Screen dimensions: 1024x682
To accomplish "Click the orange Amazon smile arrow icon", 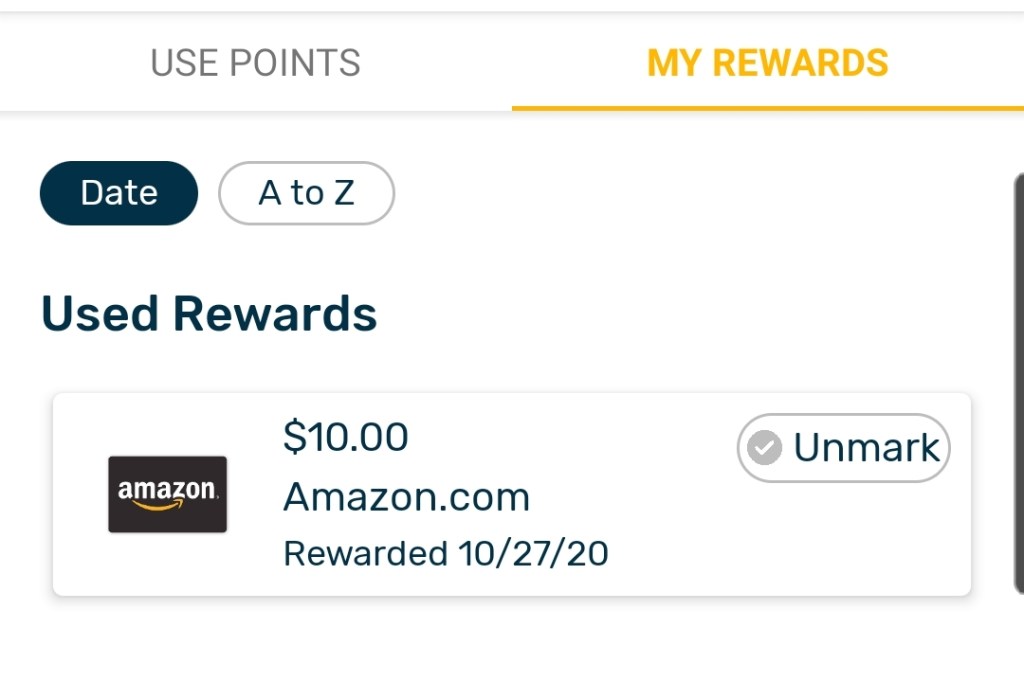I will [x=166, y=505].
